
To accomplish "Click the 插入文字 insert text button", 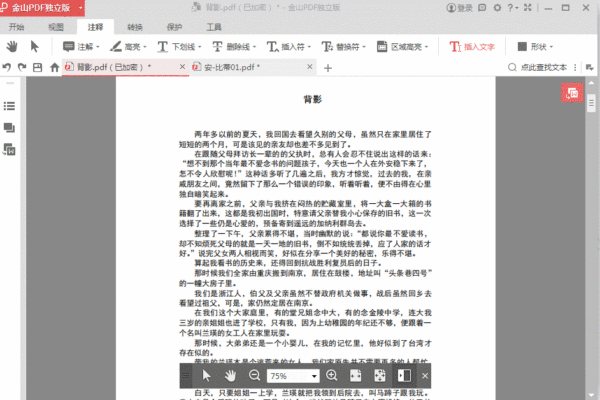I will pos(476,46).
